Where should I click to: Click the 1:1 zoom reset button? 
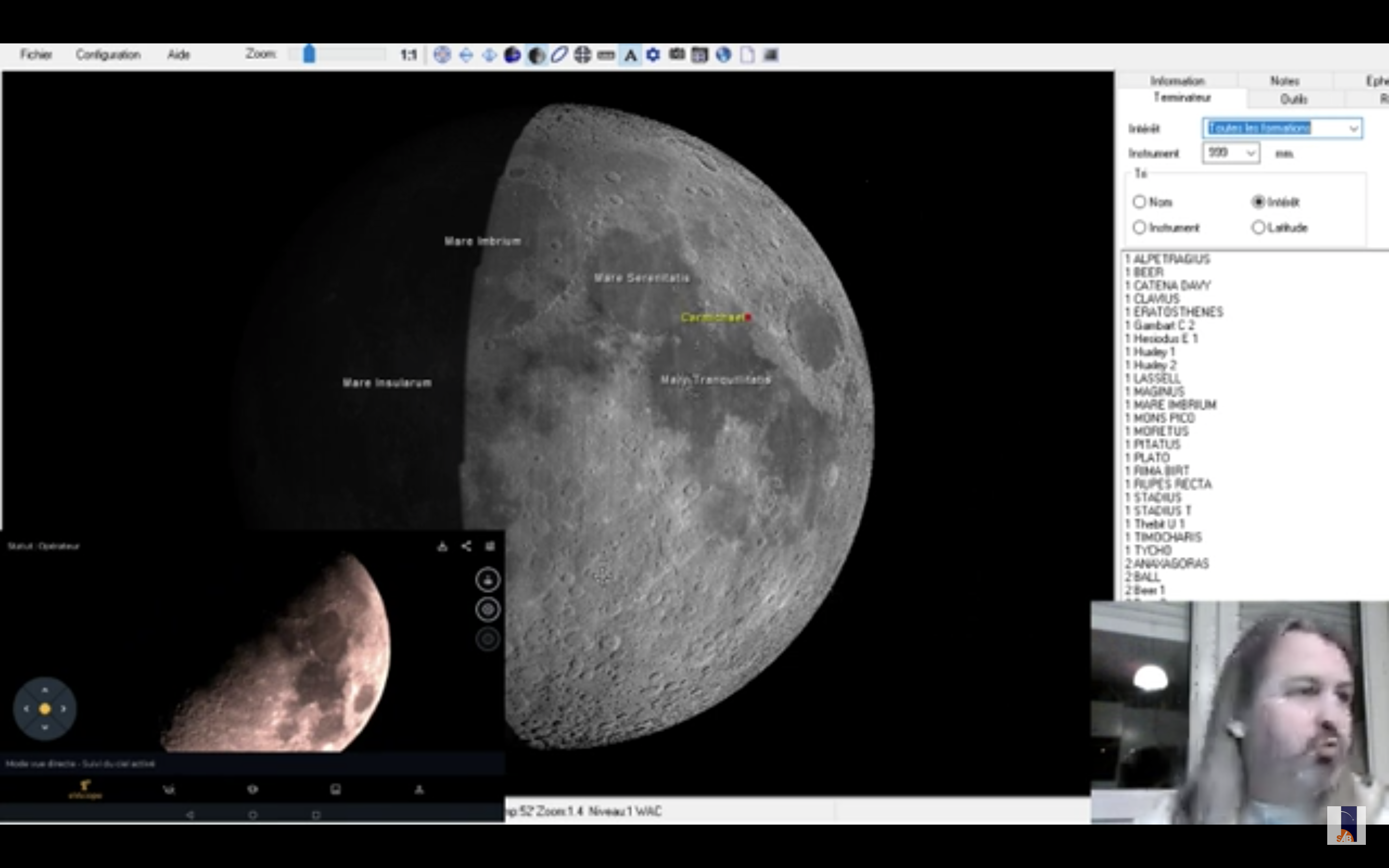[x=408, y=55]
